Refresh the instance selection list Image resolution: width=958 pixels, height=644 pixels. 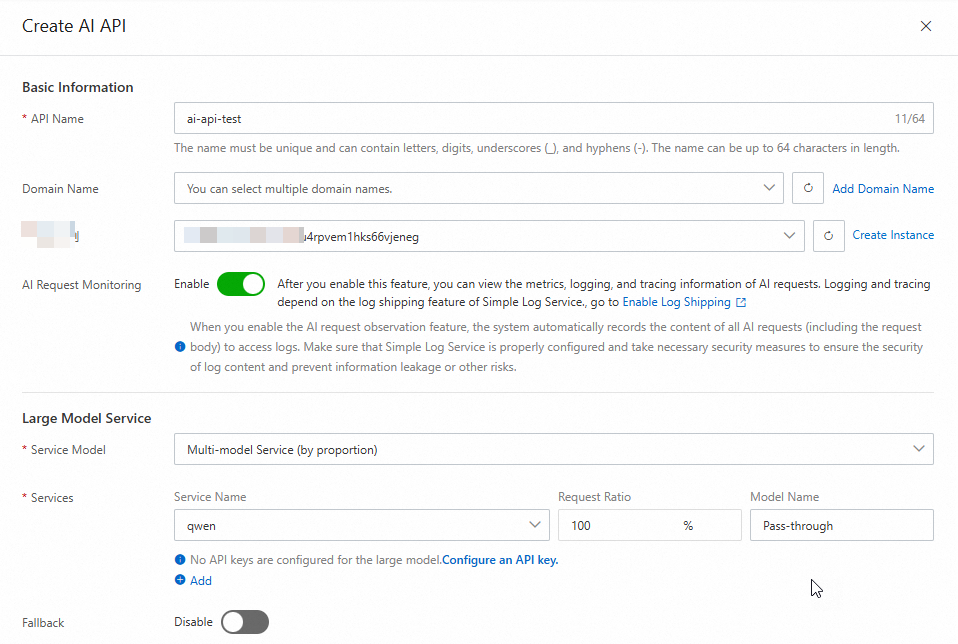coord(829,236)
